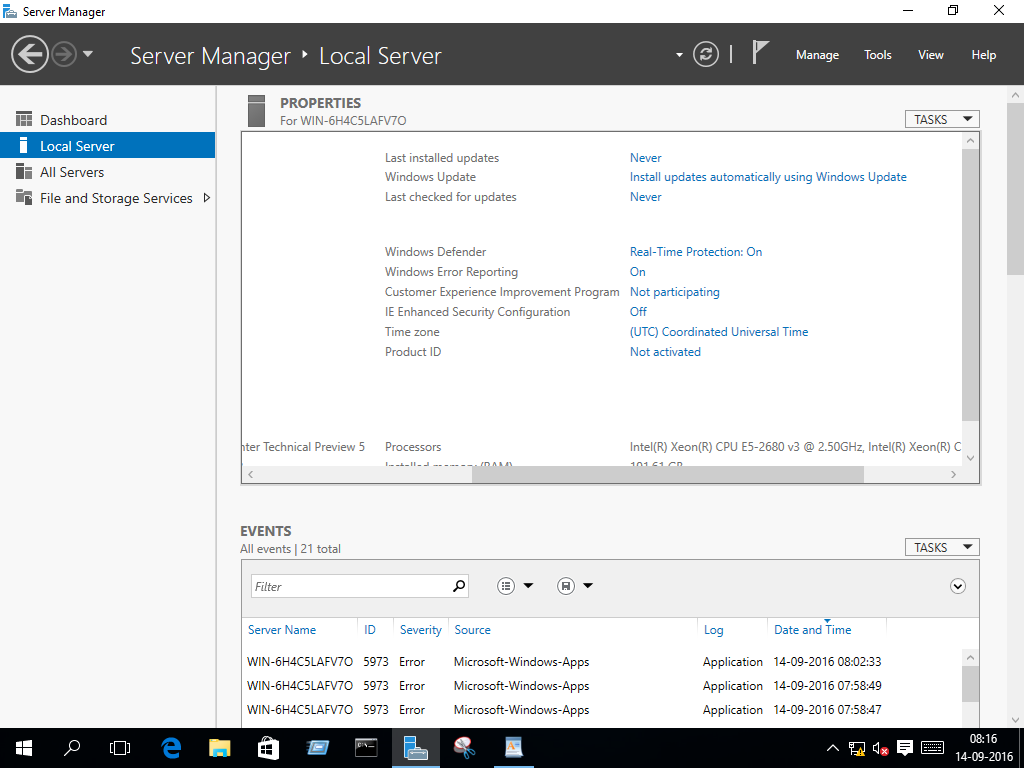Screen dimensions: 1024x768
Task: Sort events by Date and Time column
Action: click(x=812, y=630)
